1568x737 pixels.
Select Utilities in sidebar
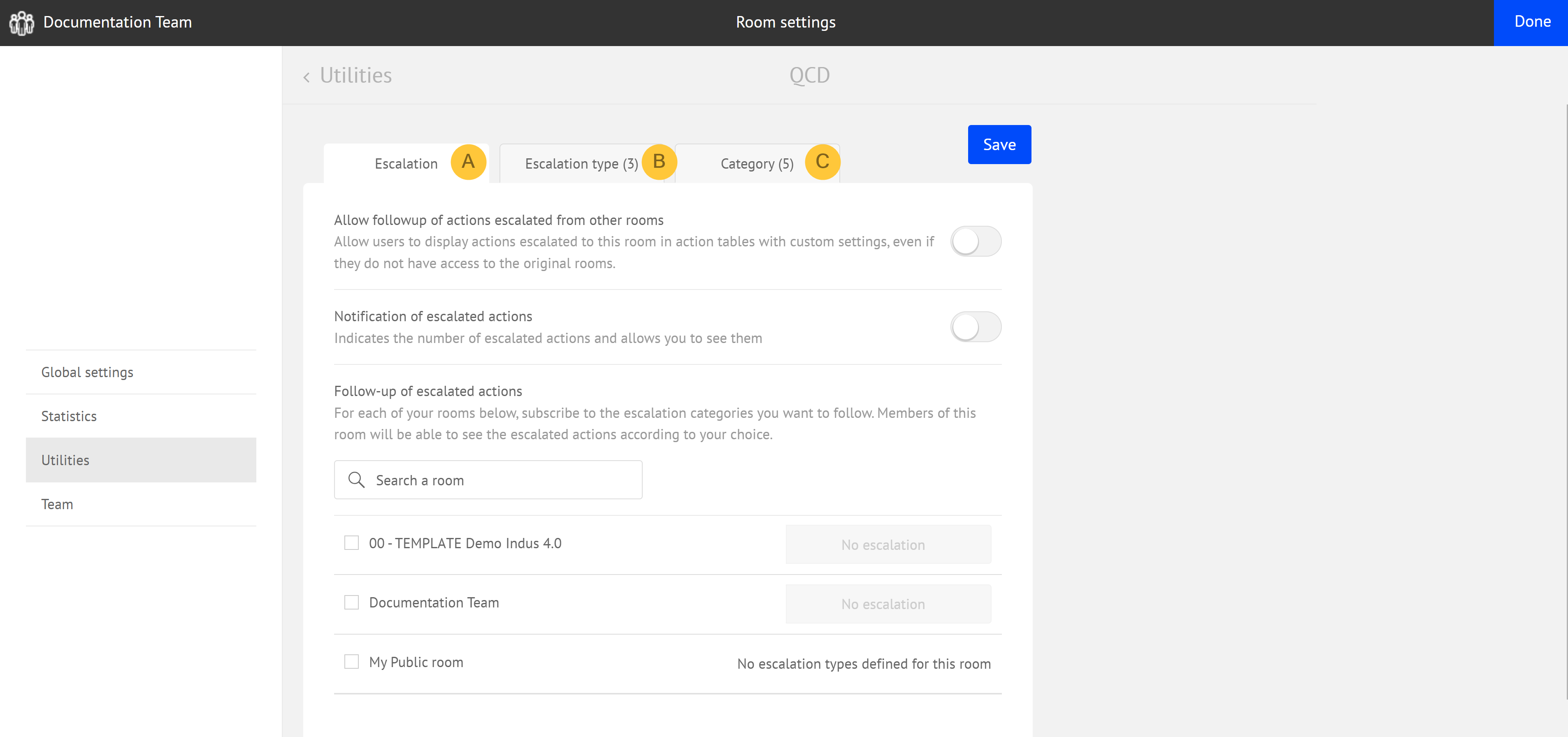tap(141, 460)
